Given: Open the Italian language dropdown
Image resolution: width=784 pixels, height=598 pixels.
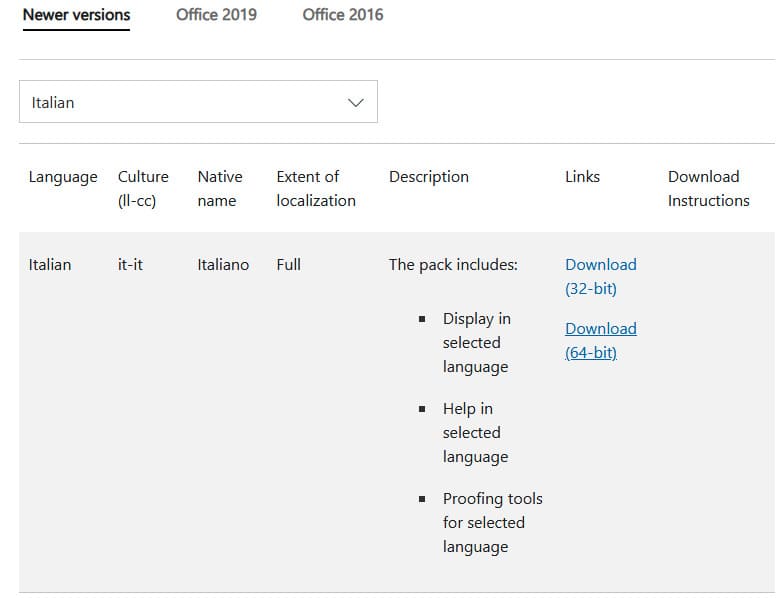Looking at the screenshot, I should pos(198,102).
